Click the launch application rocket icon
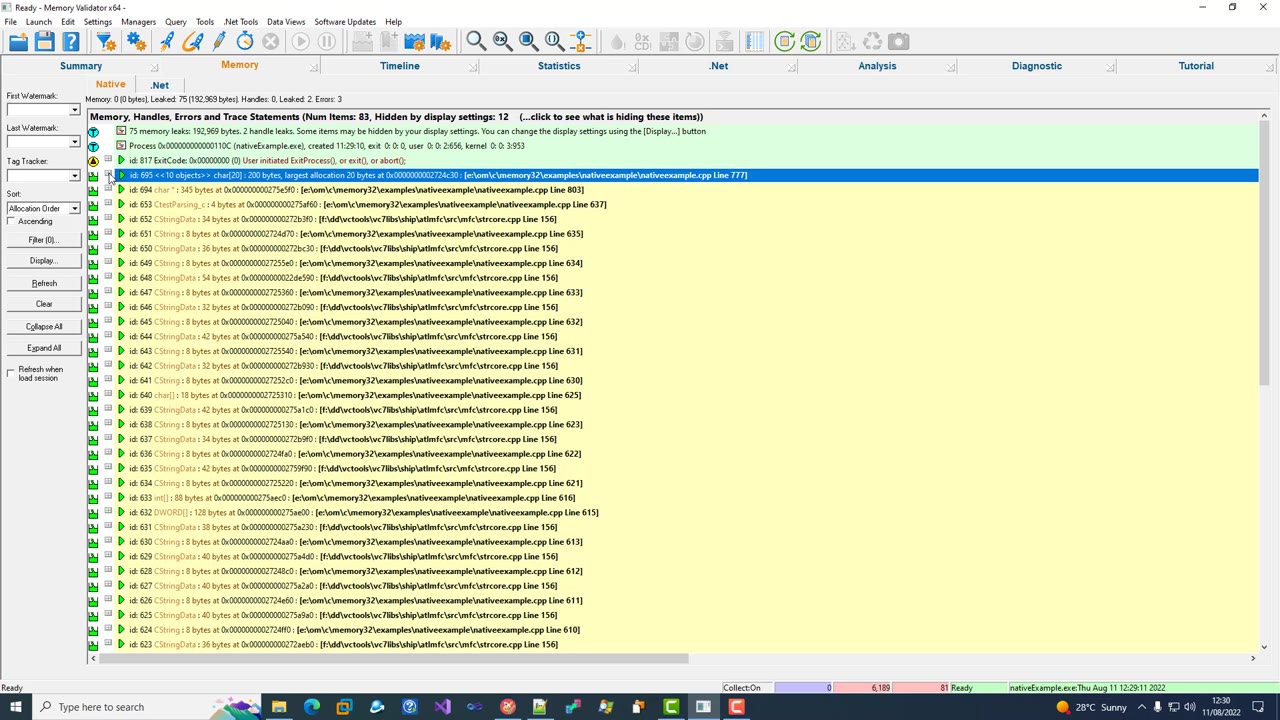 pyautogui.click(x=166, y=42)
